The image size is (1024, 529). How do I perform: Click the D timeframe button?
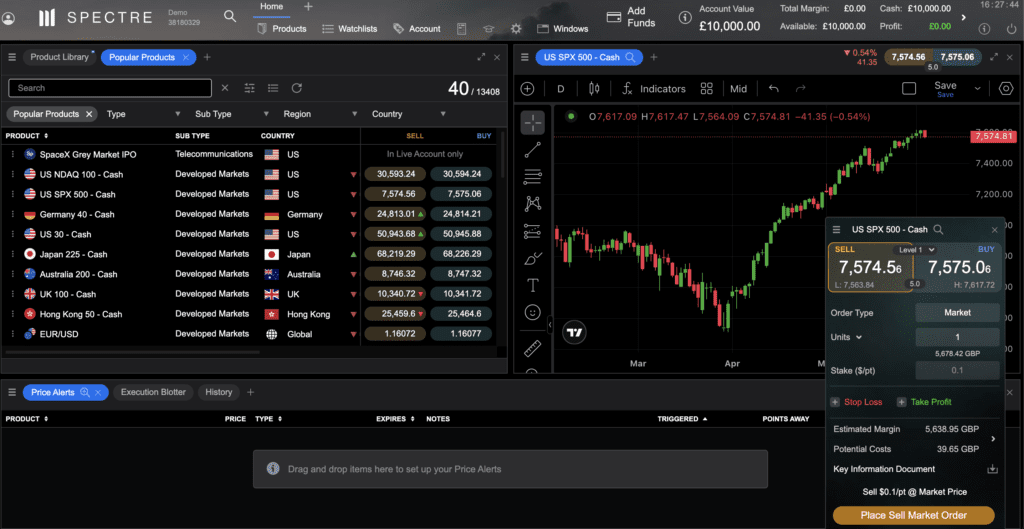tap(560, 89)
